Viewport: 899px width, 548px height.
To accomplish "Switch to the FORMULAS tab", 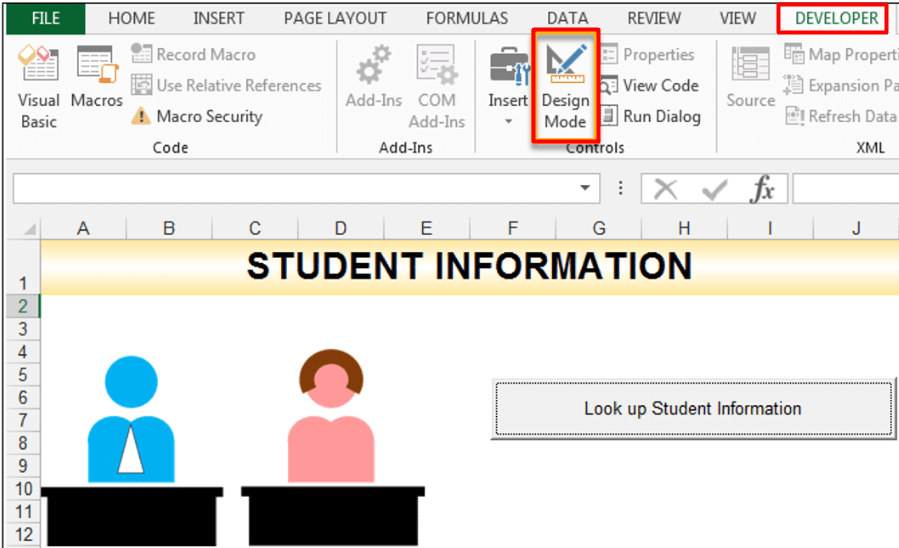I will [x=467, y=18].
